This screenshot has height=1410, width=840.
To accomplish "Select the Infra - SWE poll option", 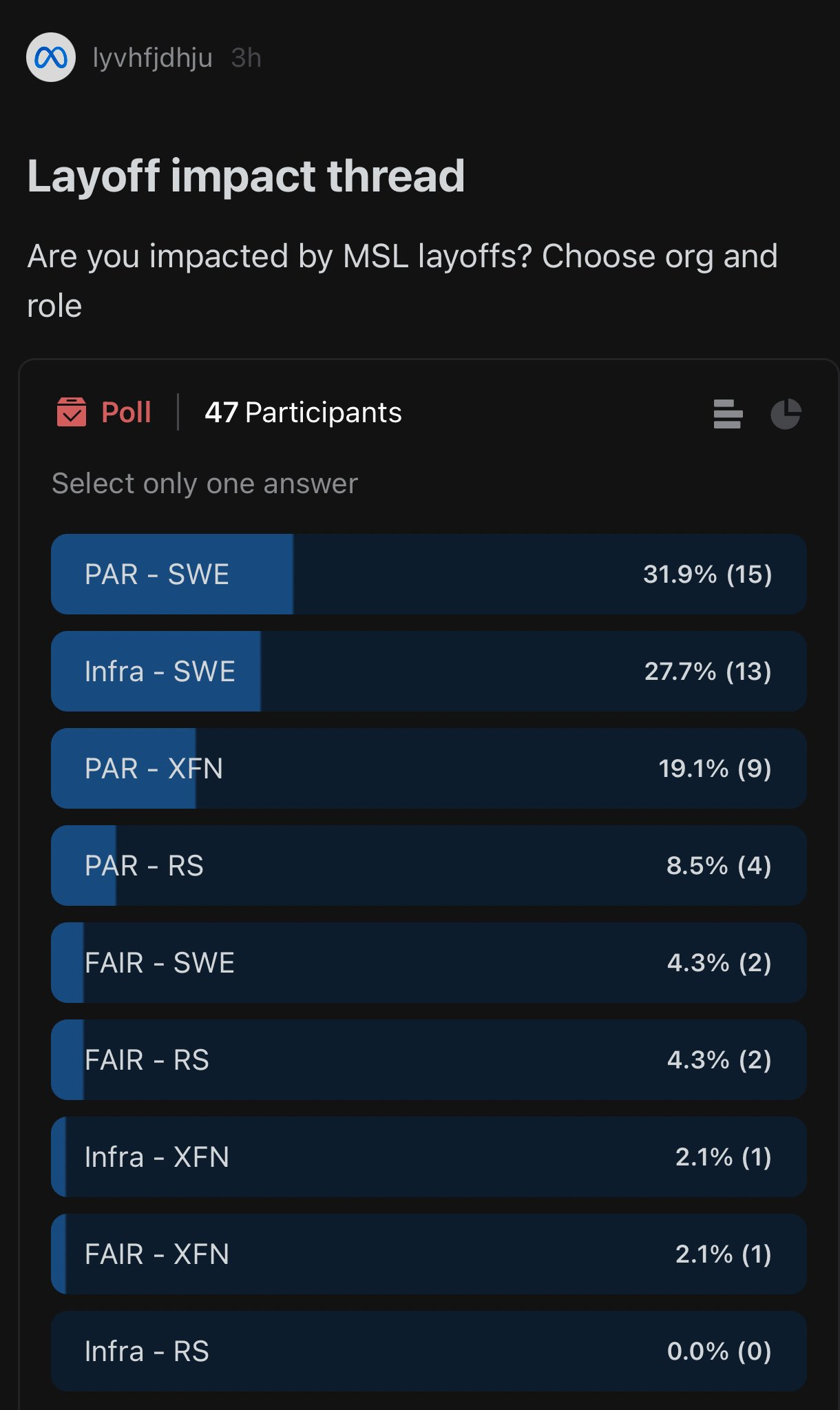I will coord(428,671).
